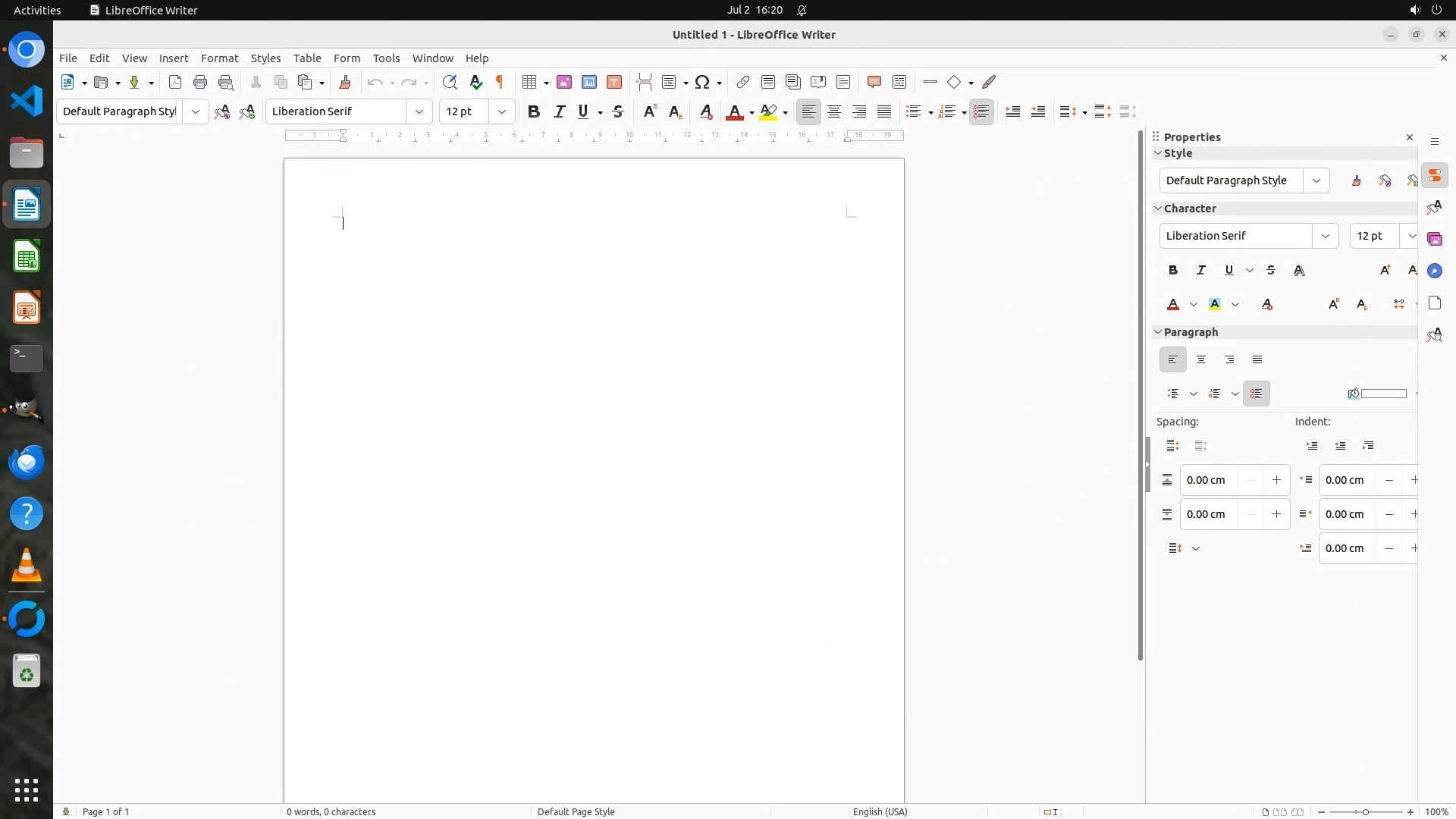Open the Tools menu
The width and height of the screenshot is (1456, 819).
click(x=386, y=58)
